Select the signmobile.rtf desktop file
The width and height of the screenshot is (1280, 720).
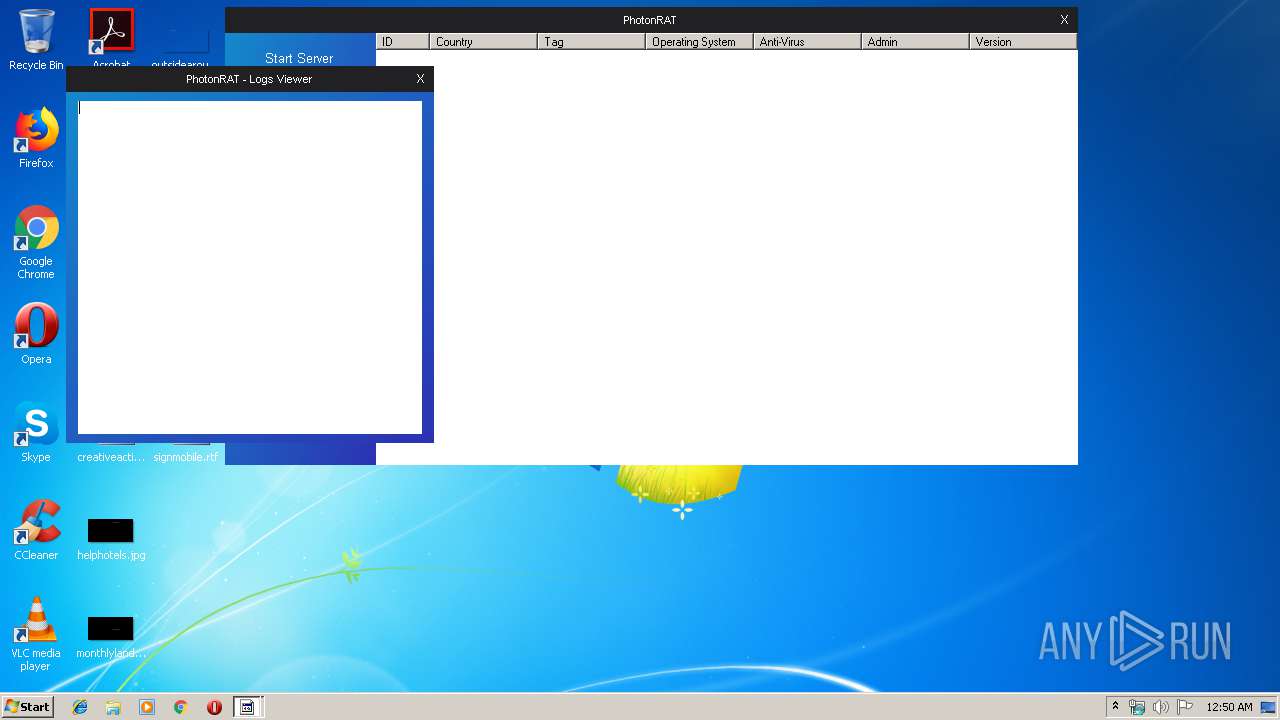click(x=185, y=456)
